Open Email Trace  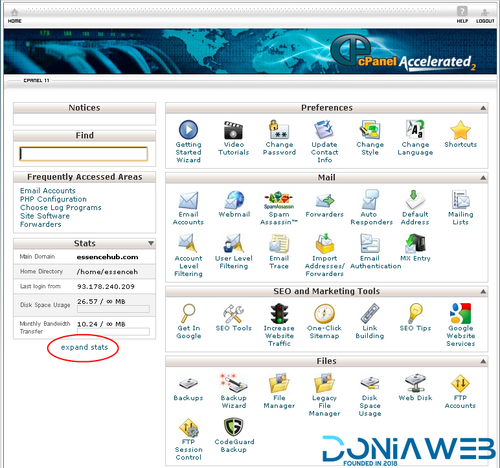(x=279, y=252)
